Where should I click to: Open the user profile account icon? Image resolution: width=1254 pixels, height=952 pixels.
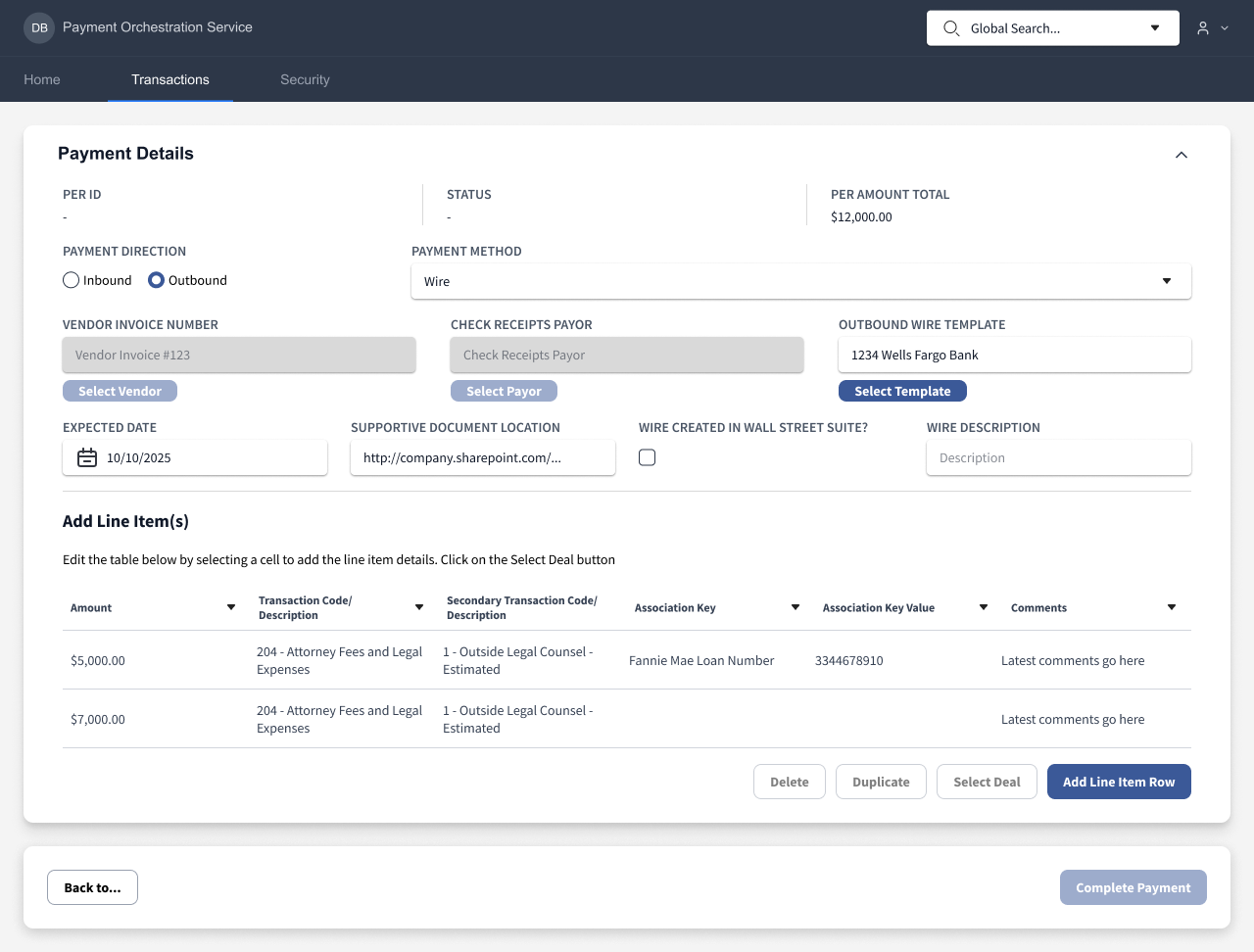click(x=1203, y=28)
